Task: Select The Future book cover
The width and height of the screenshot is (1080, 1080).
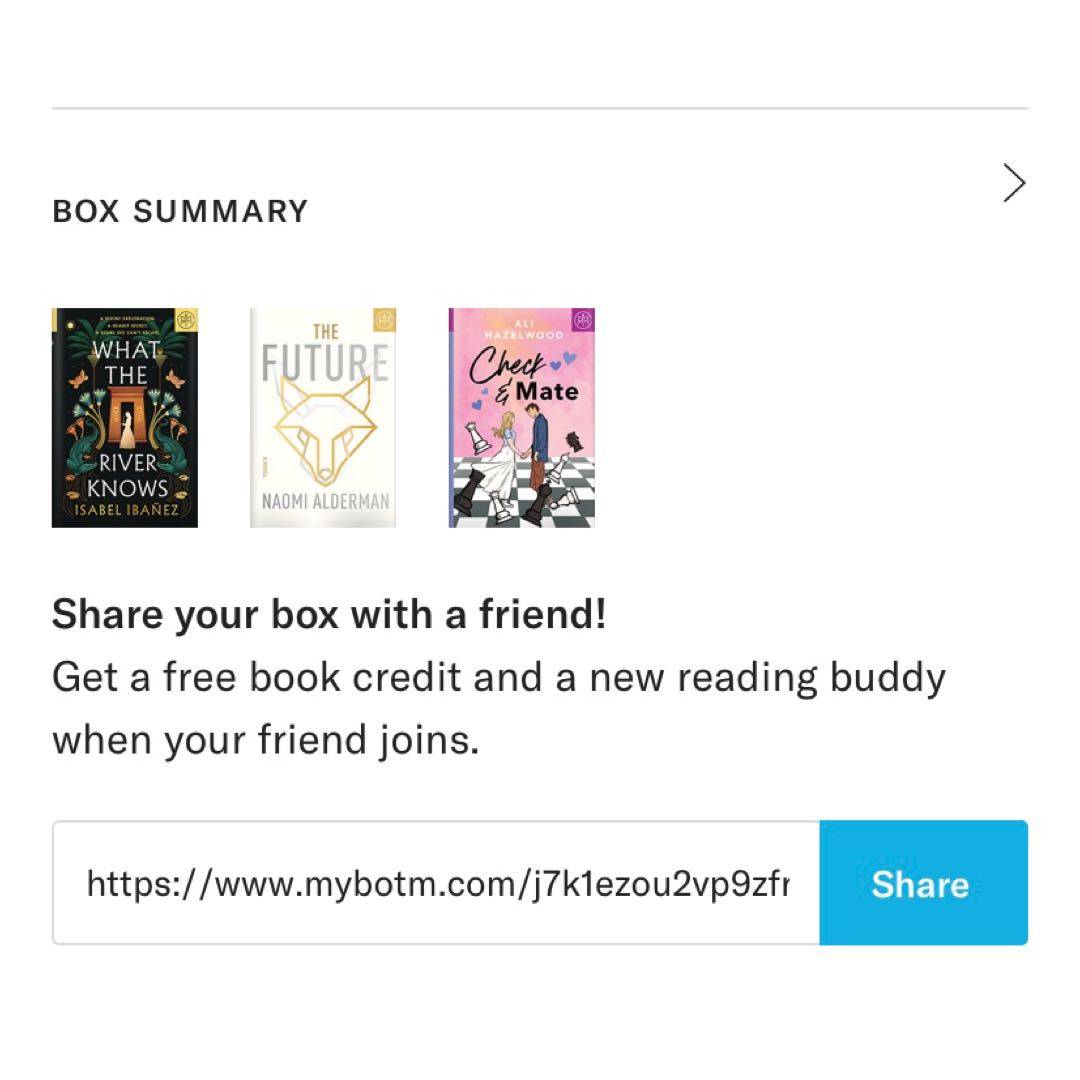Action: 323,417
